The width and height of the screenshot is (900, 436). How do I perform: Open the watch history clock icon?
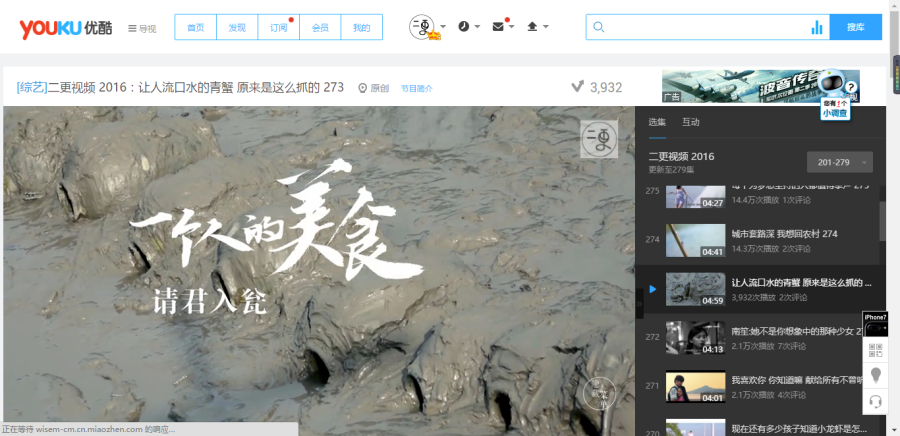point(464,26)
